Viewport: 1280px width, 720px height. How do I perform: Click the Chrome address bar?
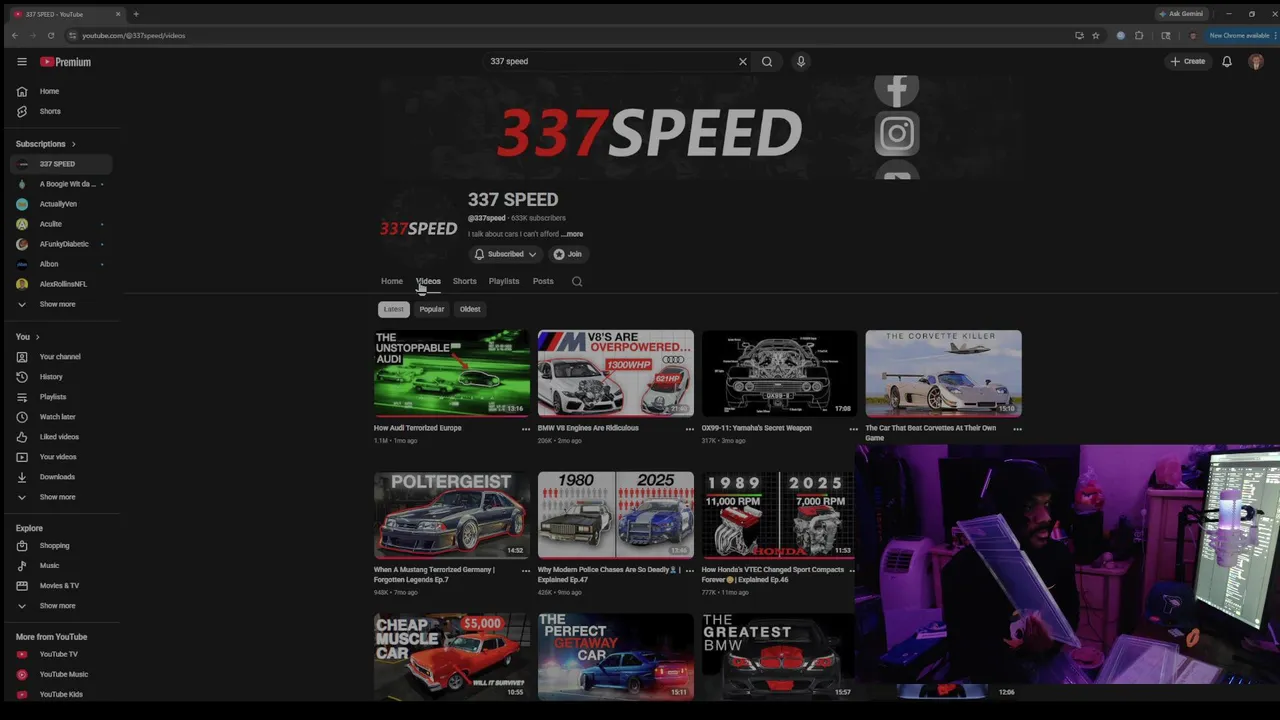[x=570, y=35]
